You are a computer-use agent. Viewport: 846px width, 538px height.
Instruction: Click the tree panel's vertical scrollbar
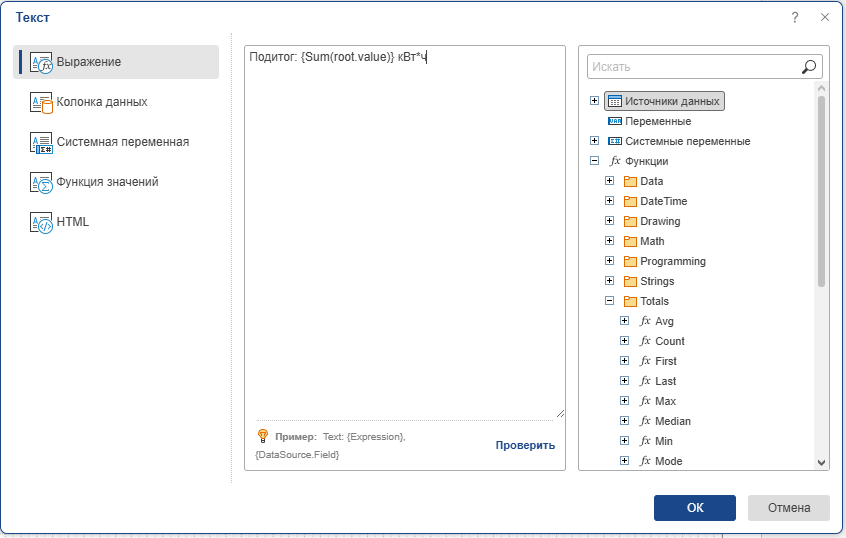pyautogui.click(x=822, y=190)
